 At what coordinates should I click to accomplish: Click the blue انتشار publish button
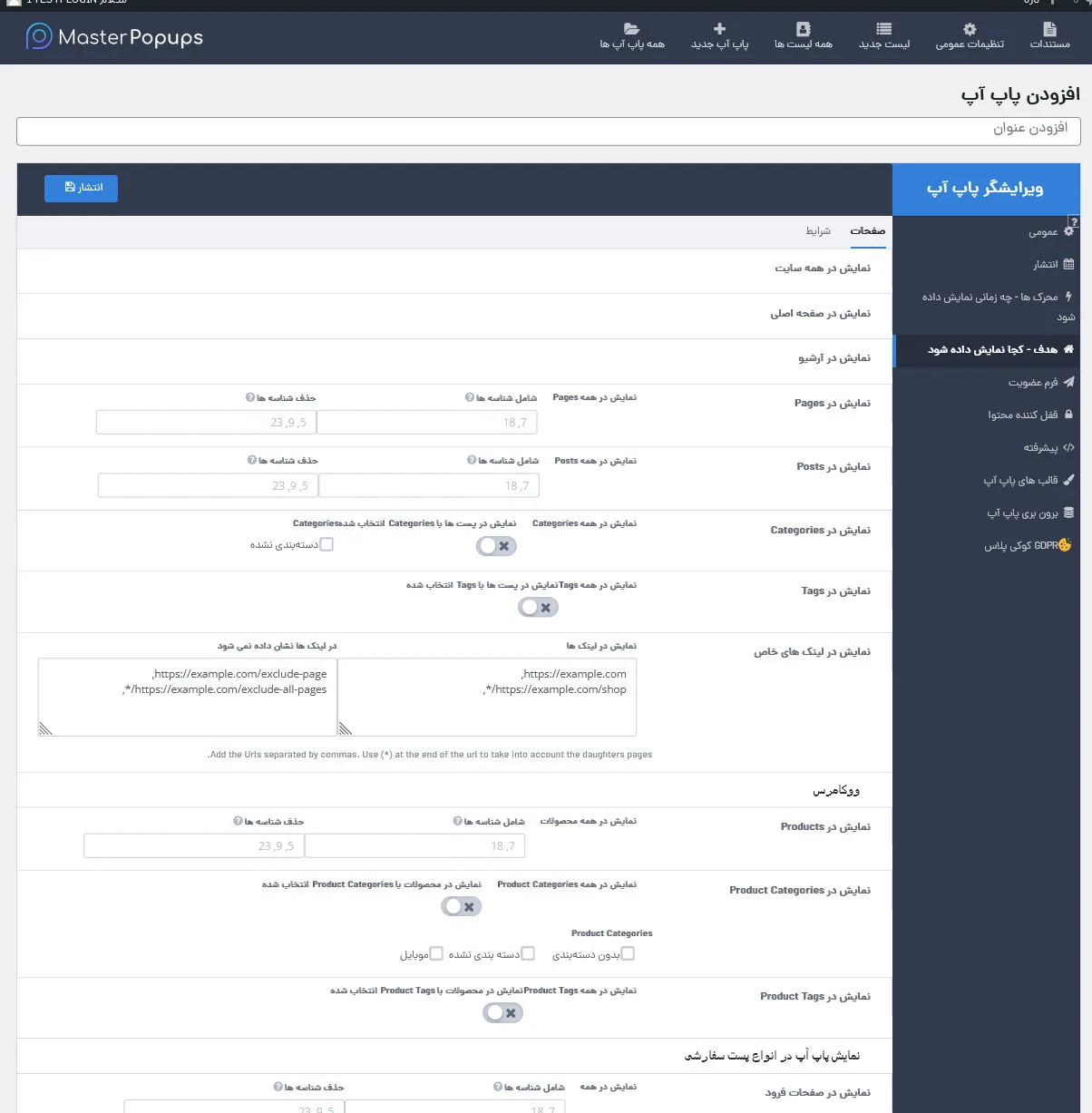coord(82,188)
